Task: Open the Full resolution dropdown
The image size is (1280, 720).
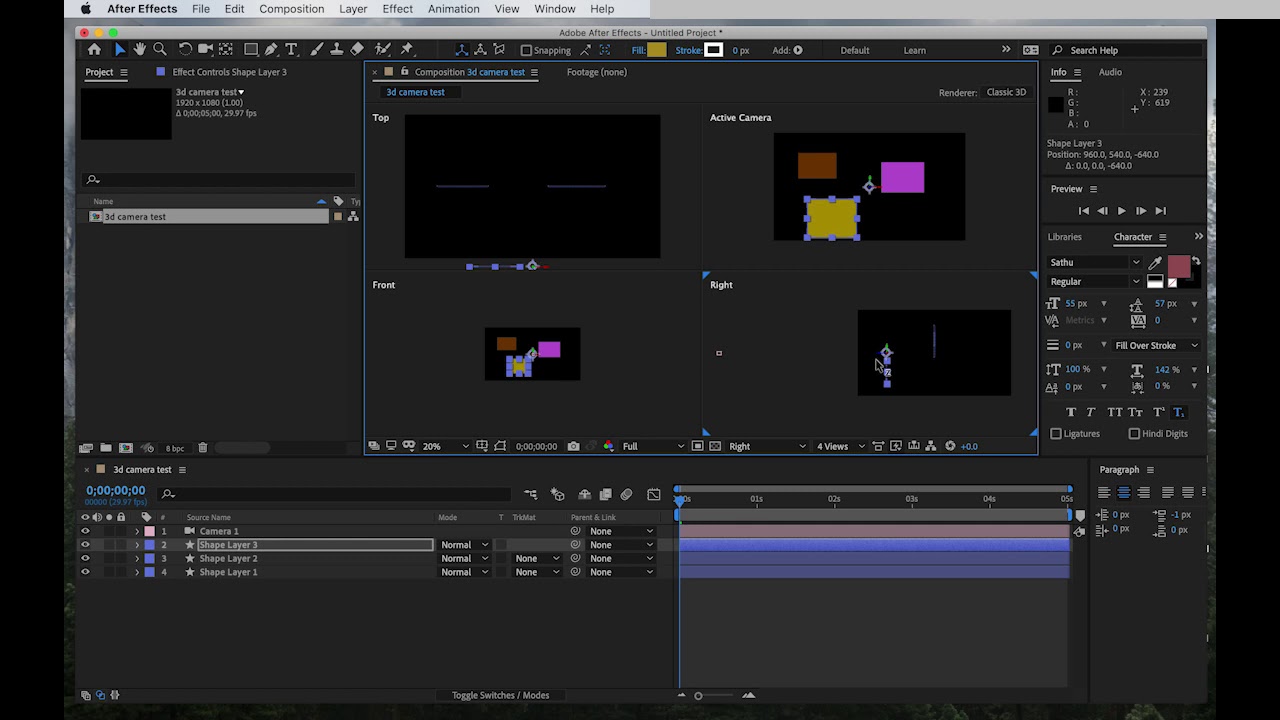Action: 654,446
